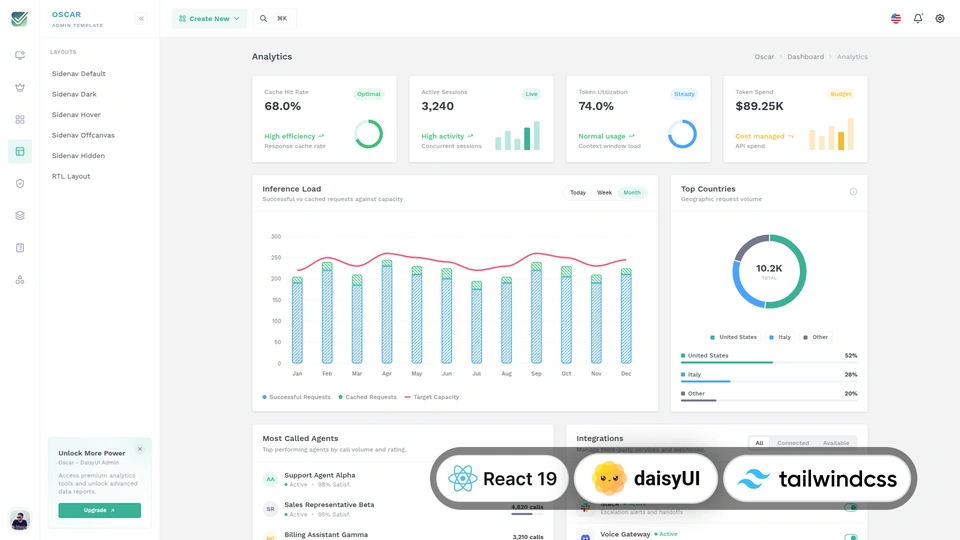Screen dimensions: 960x540
Task: Open the Sidenav Hover layout
Action: pos(76,114)
